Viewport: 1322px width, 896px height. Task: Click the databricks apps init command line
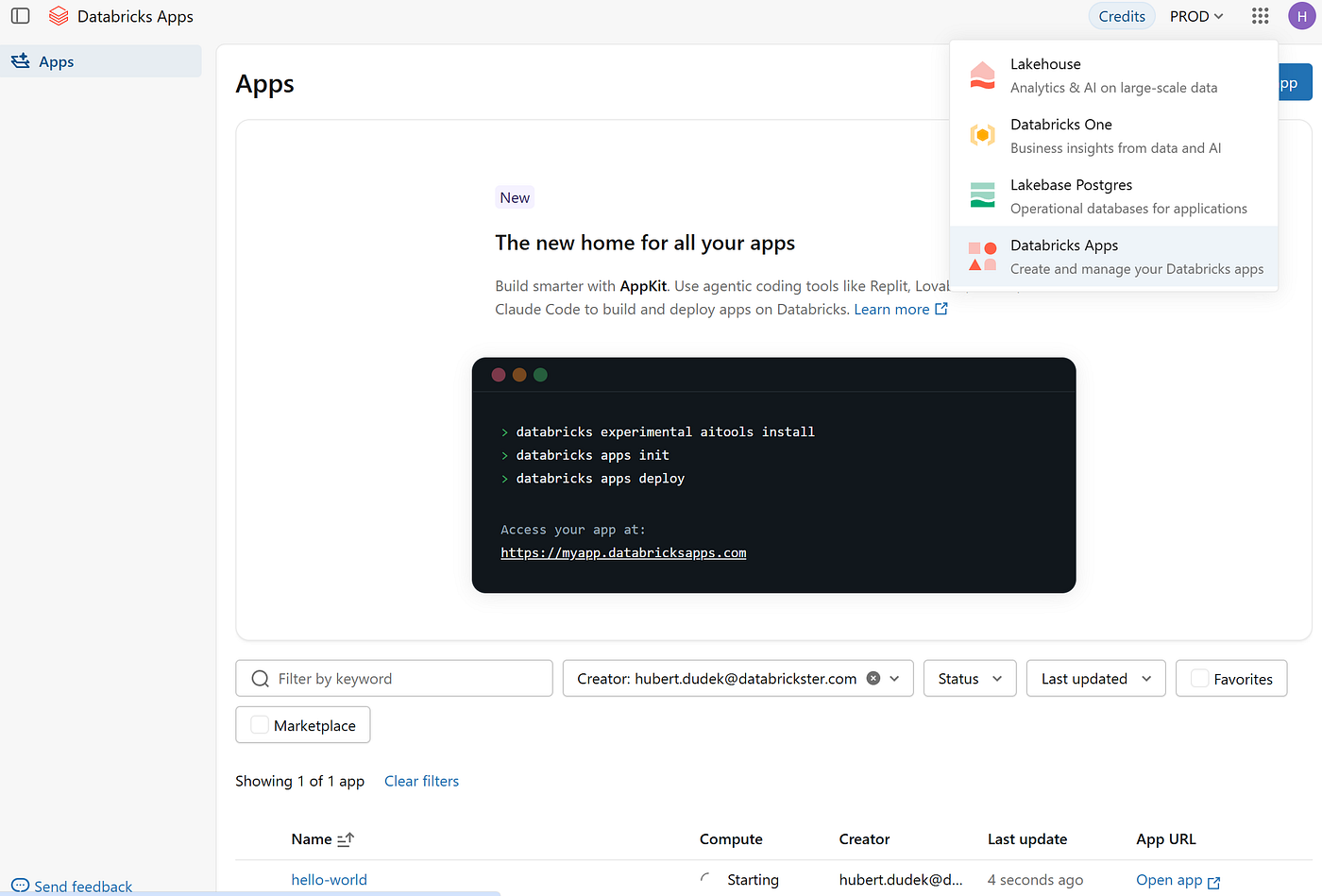(592, 455)
